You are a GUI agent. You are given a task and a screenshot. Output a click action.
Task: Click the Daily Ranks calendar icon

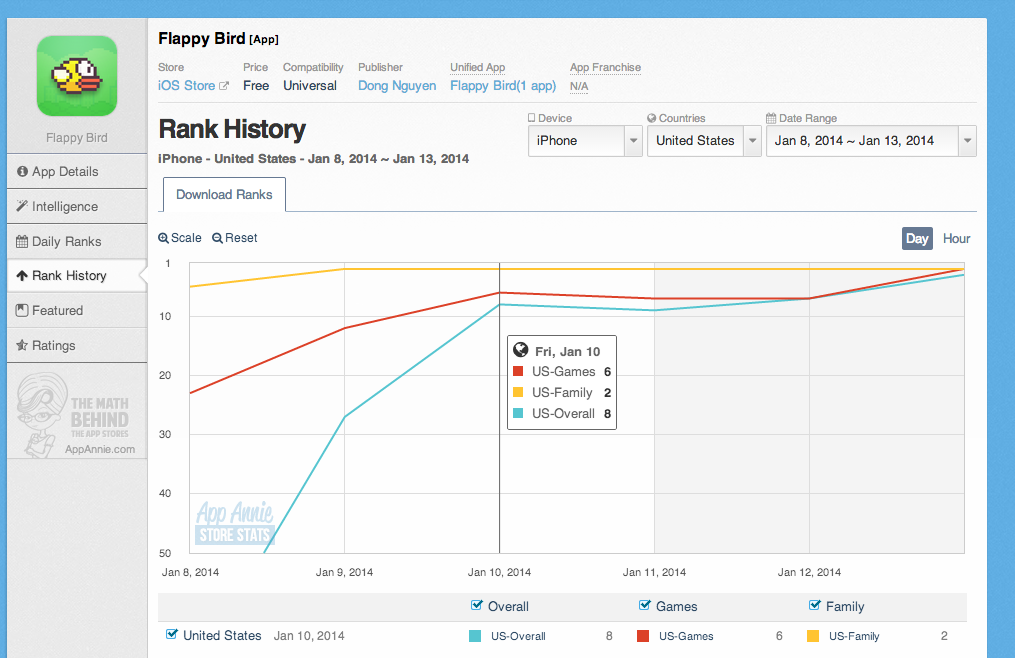pos(22,242)
